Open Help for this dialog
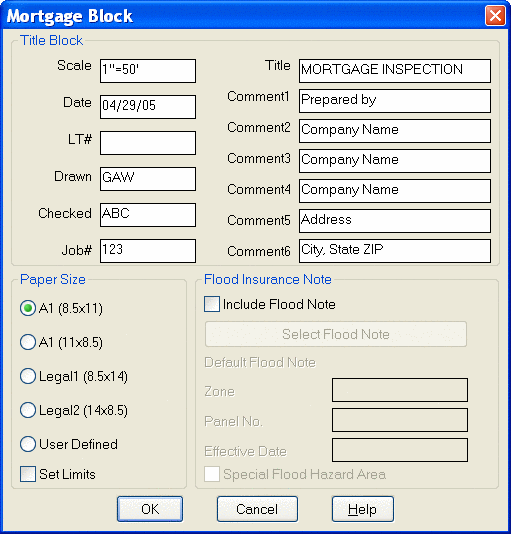The image size is (511, 534). (363, 509)
